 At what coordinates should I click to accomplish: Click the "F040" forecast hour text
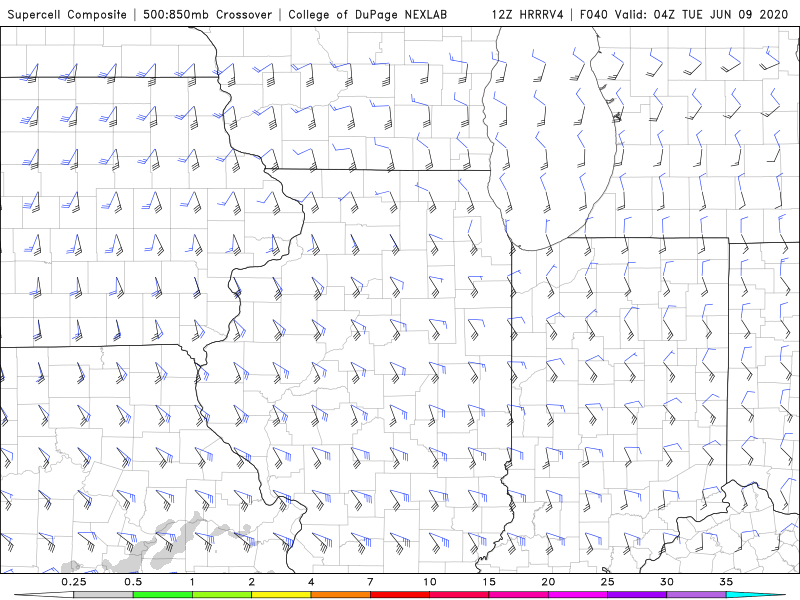595,14
